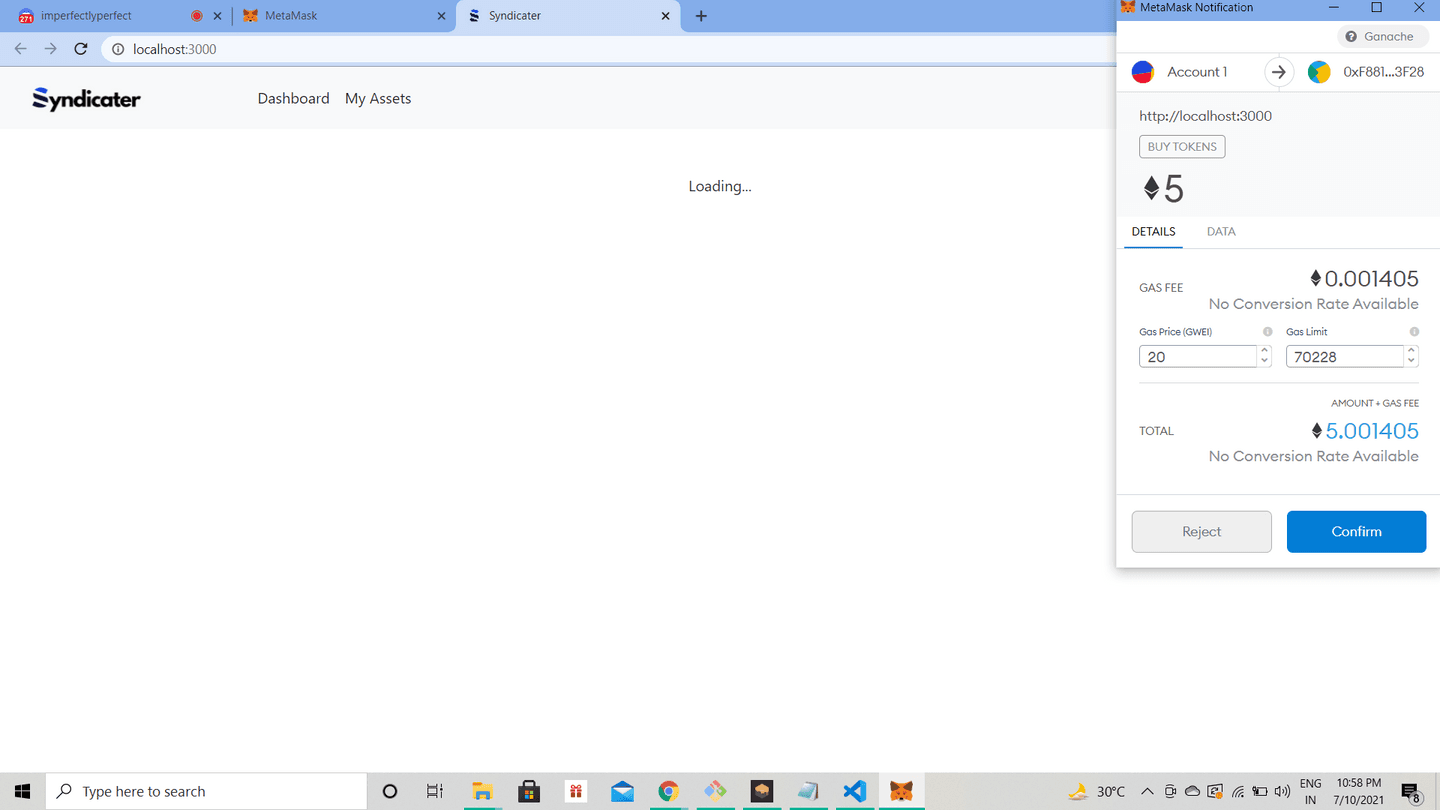The image size is (1440, 810).
Task: Reject the MetaMask transaction
Action: (x=1201, y=531)
